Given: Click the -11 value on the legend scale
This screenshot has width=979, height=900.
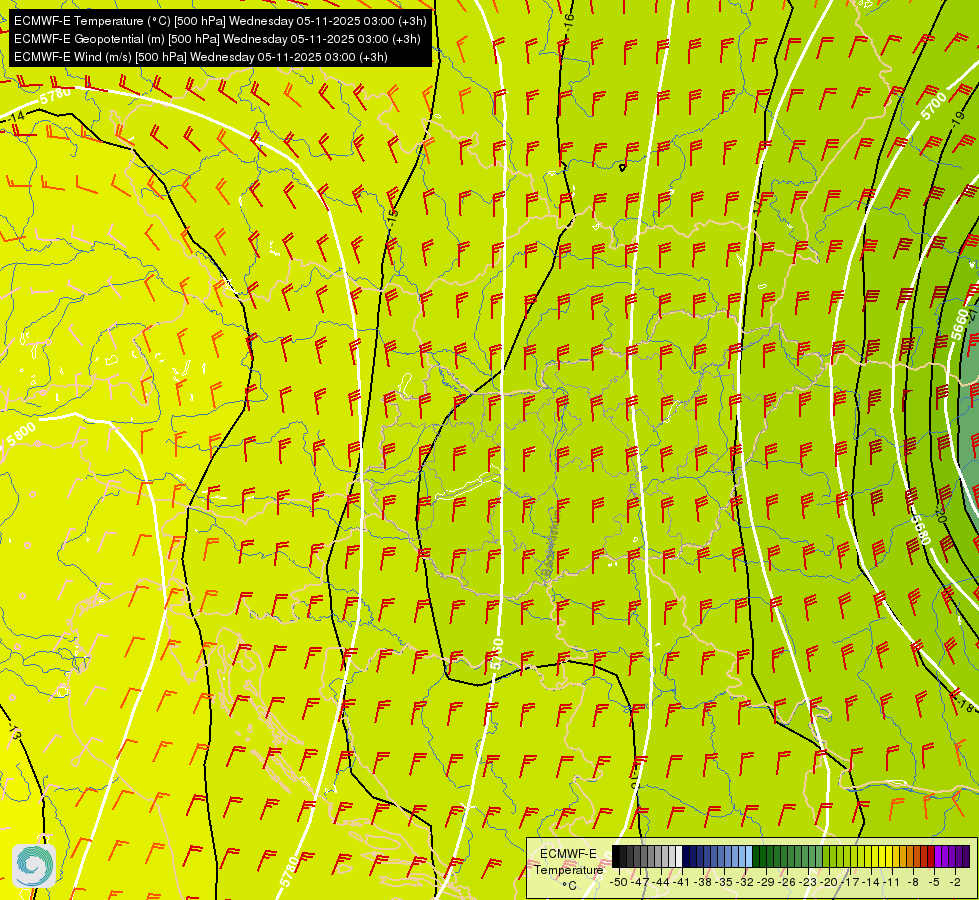Looking at the screenshot, I should click(891, 882).
